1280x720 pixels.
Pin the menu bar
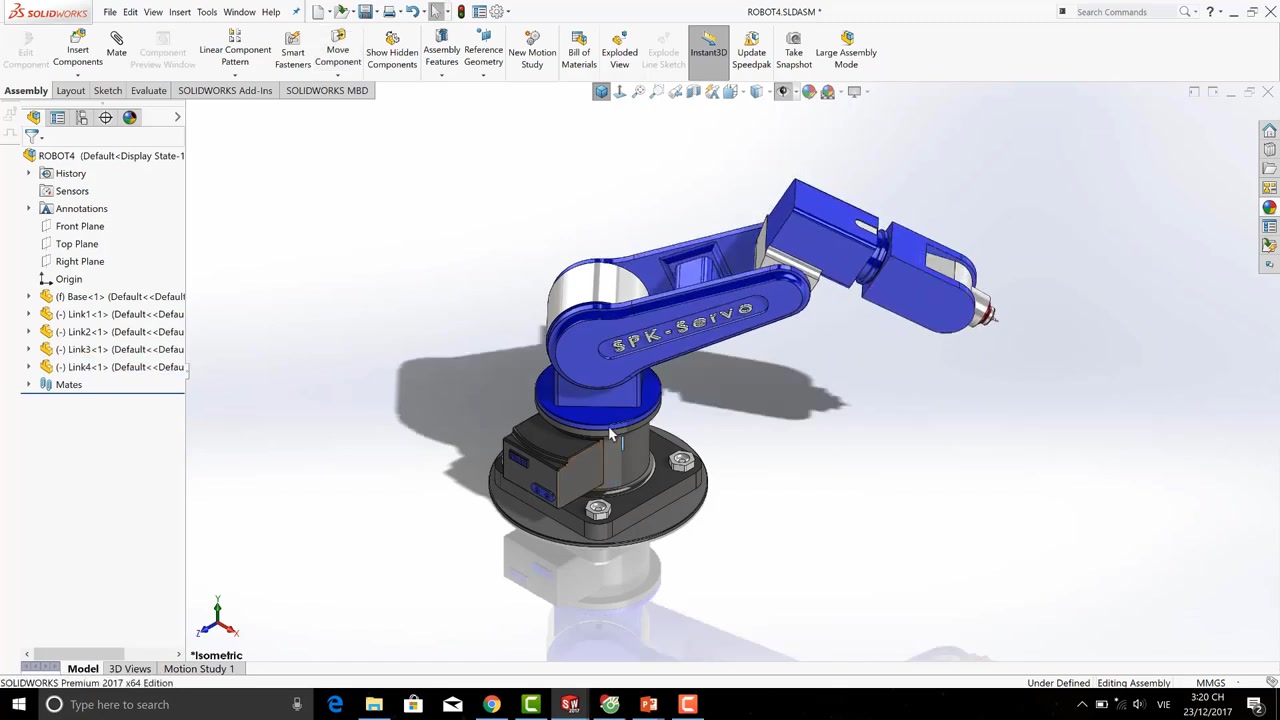coord(296,12)
